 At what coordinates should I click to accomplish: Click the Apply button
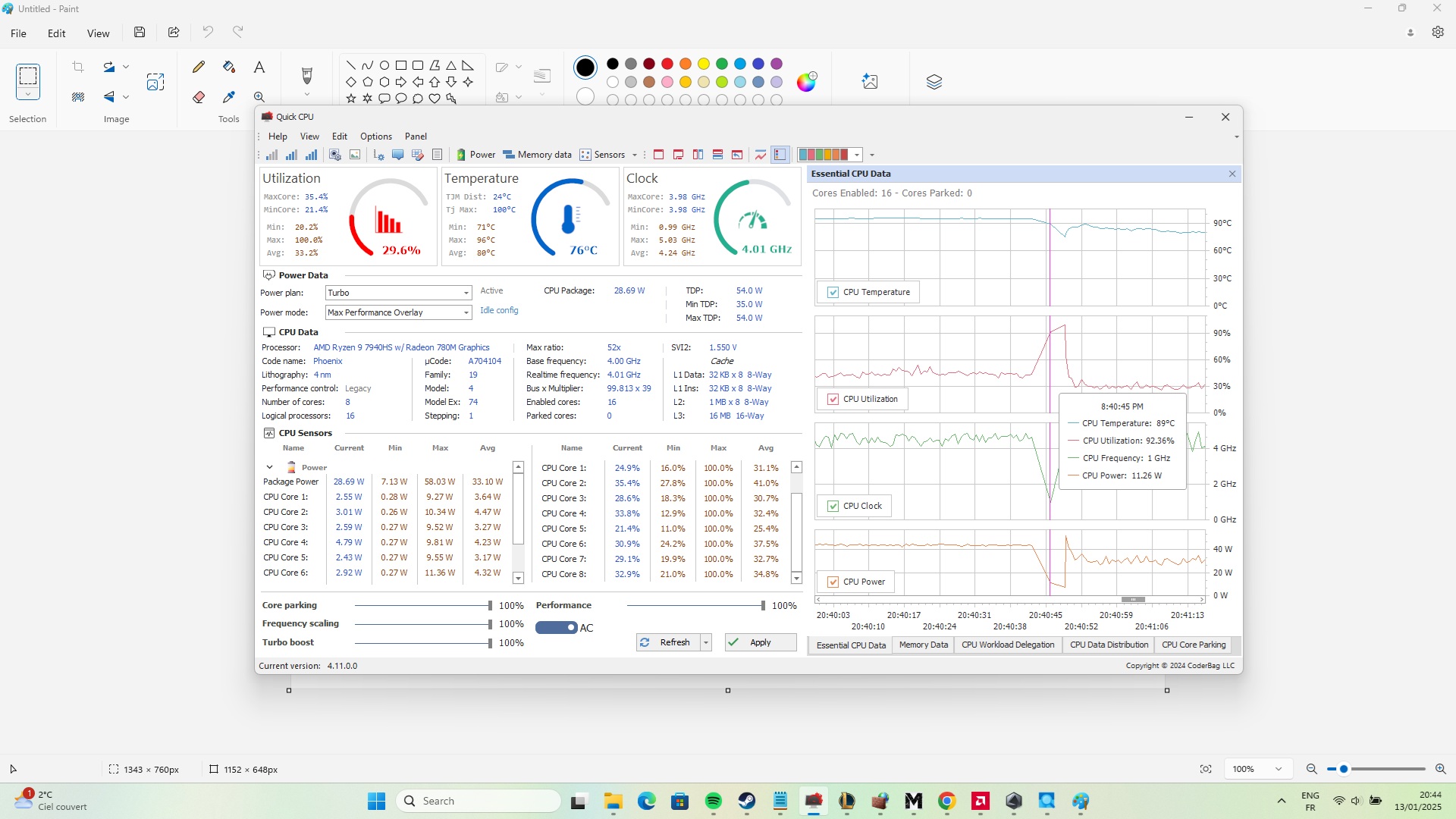point(761,642)
